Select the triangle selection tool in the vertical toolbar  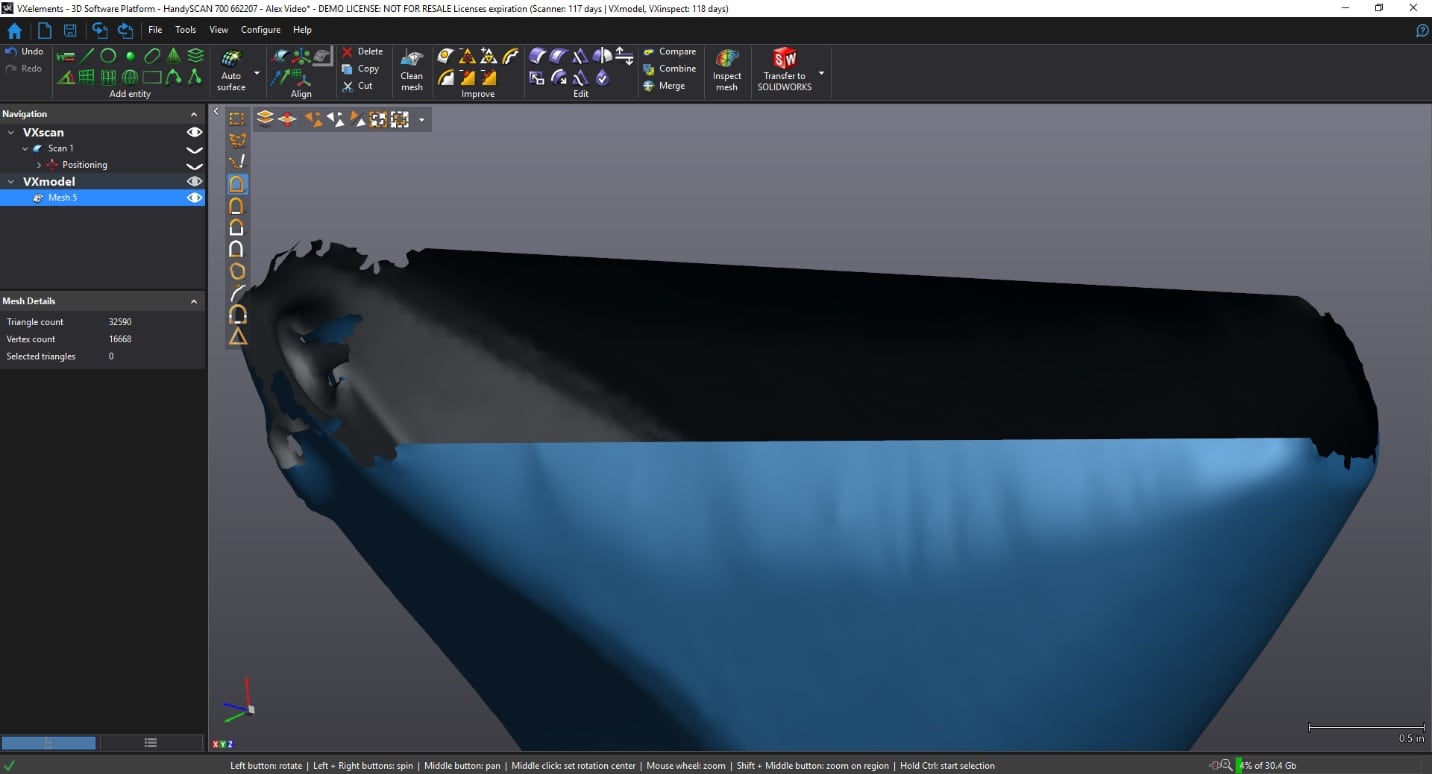(237, 338)
